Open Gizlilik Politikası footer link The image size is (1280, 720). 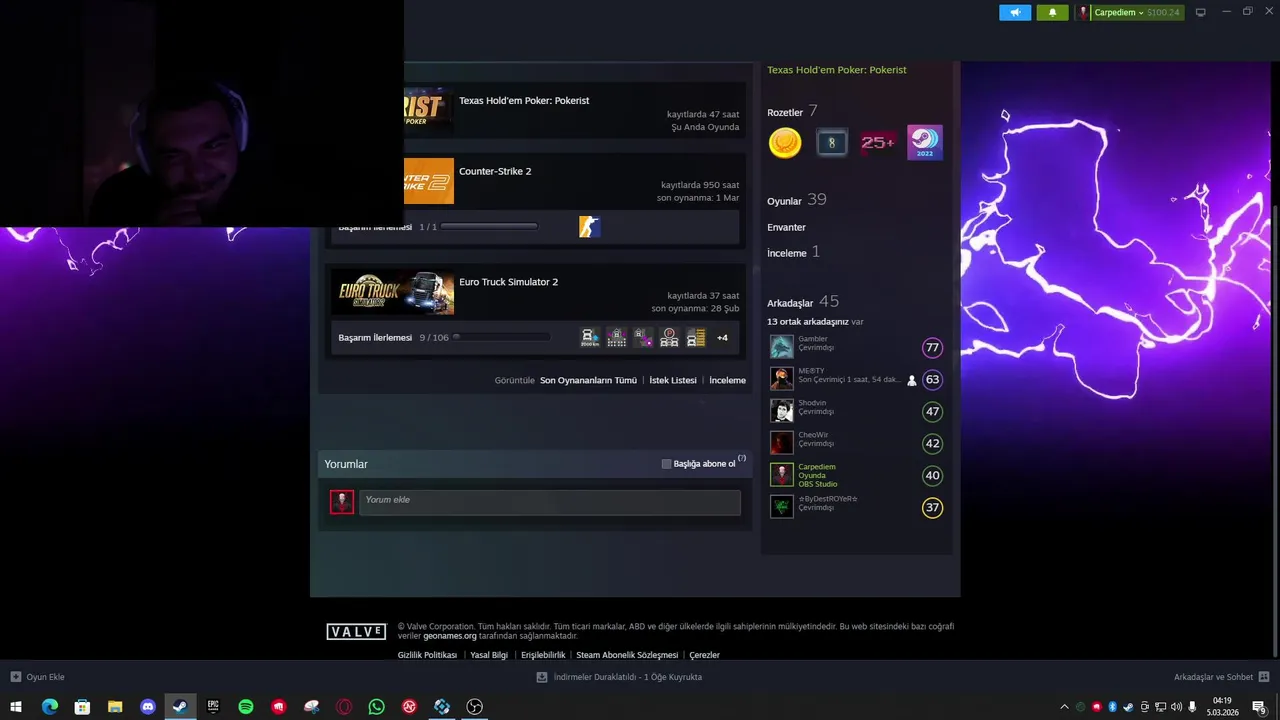point(427,655)
